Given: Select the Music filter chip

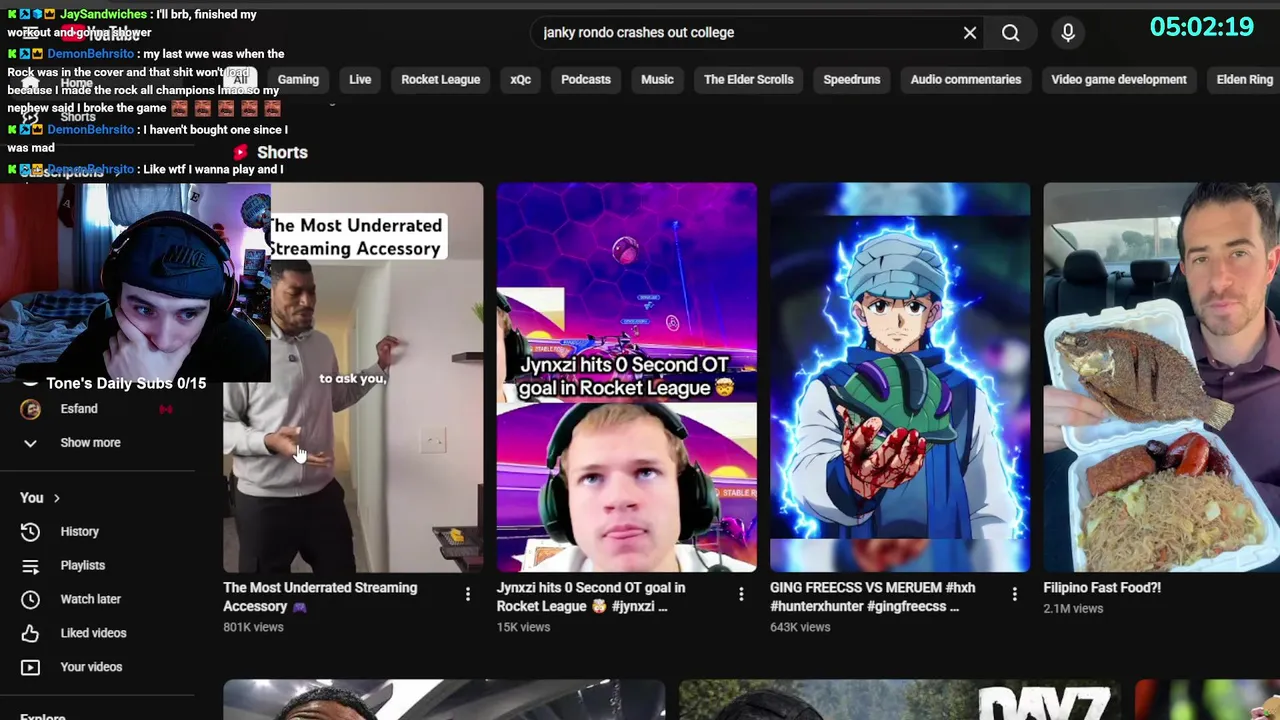Looking at the screenshot, I should [657, 80].
